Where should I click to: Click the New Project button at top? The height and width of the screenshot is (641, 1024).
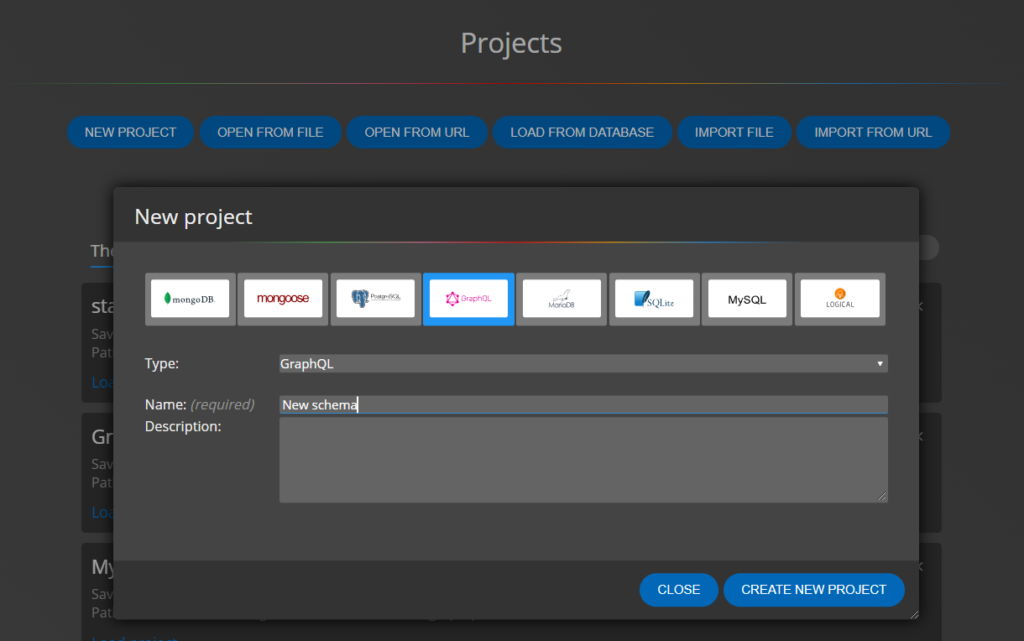pyautogui.click(x=131, y=133)
